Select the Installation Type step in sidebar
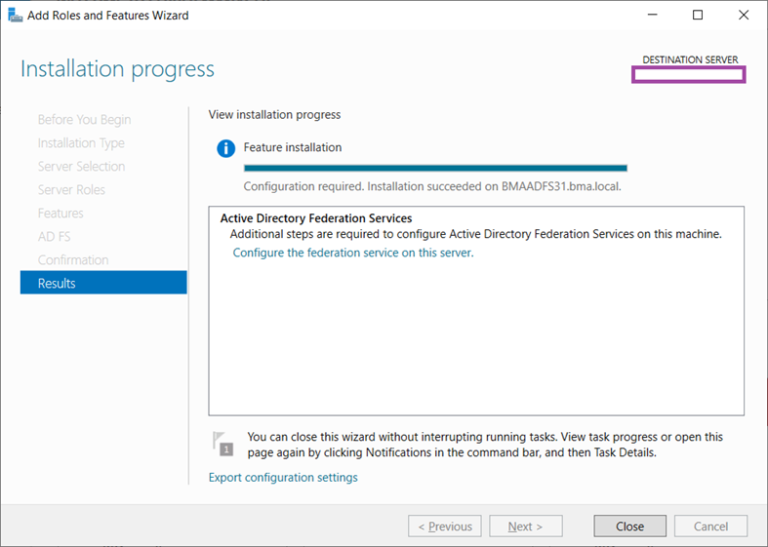The image size is (768, 547). (81, 143)
